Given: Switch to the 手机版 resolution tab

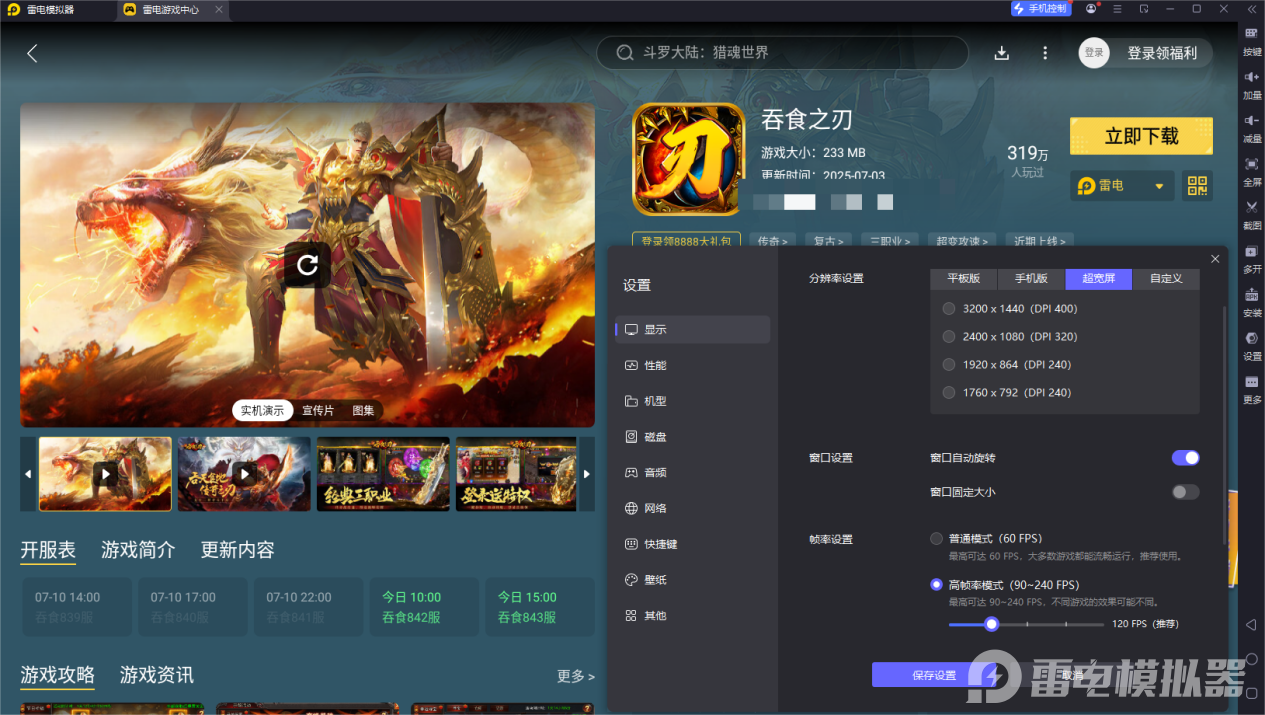Looking at the screenshot, I should tap(1031, 279).
